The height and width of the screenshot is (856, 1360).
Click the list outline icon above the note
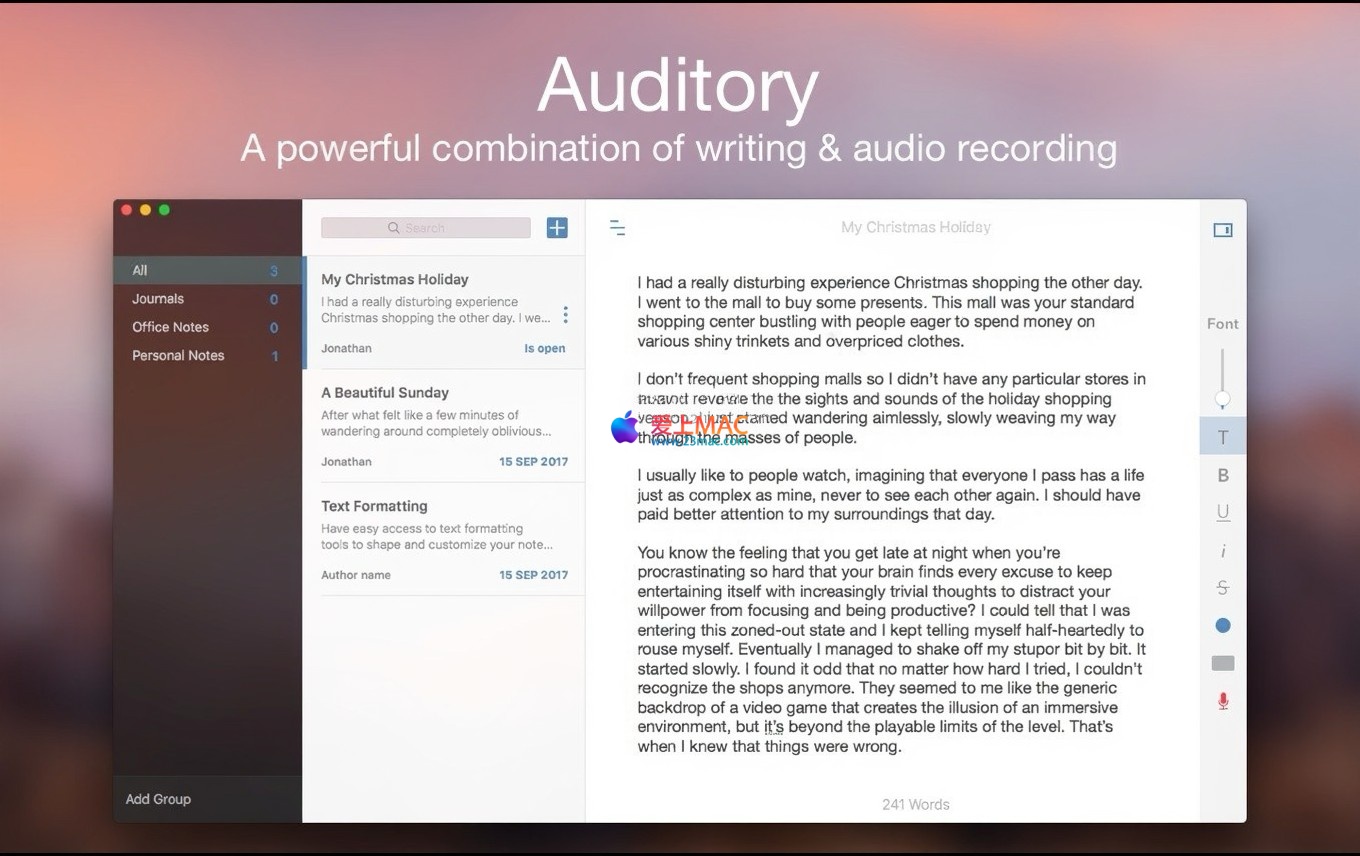617,228
